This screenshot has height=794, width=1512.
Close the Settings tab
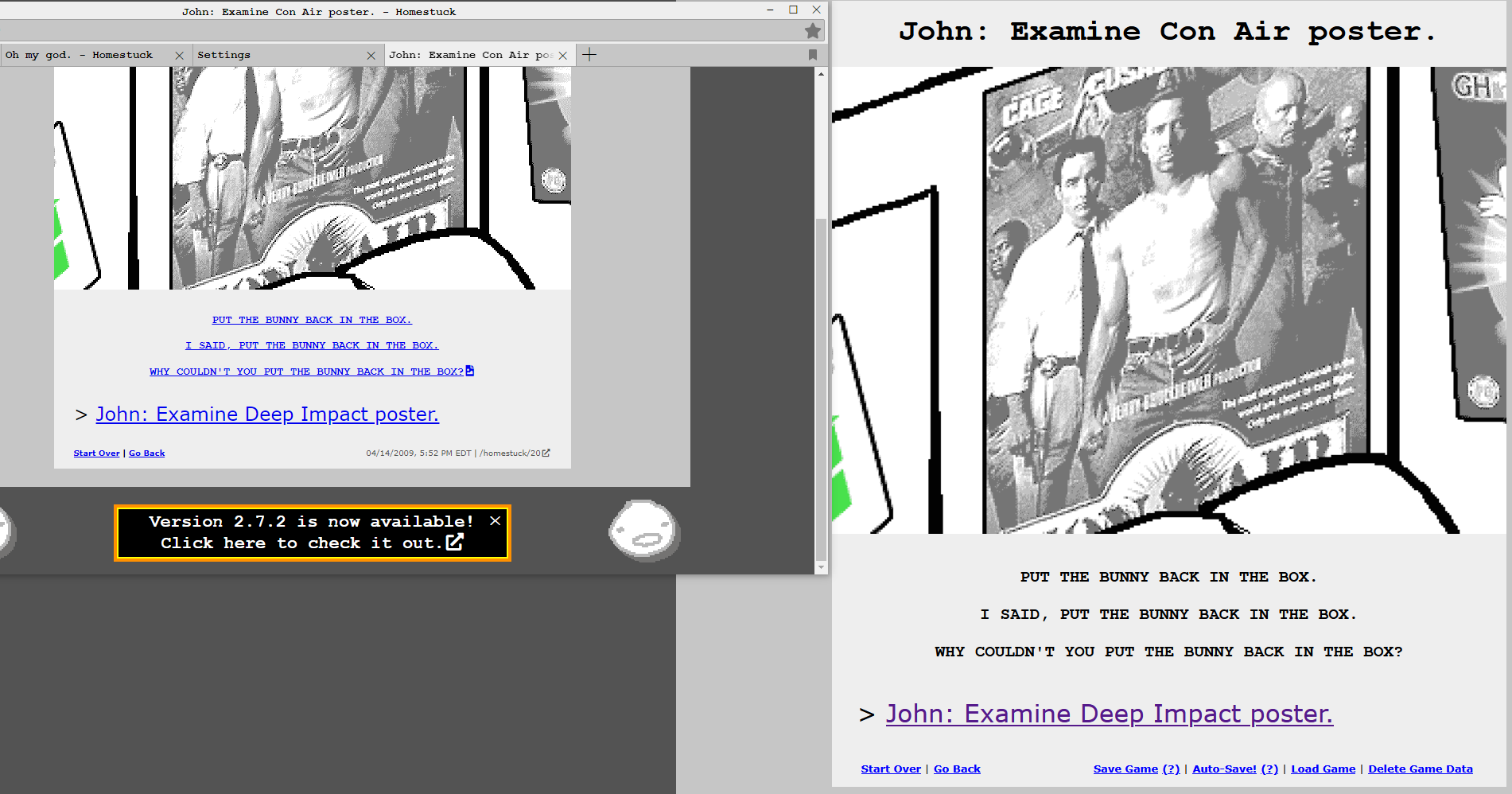(371, 56)
